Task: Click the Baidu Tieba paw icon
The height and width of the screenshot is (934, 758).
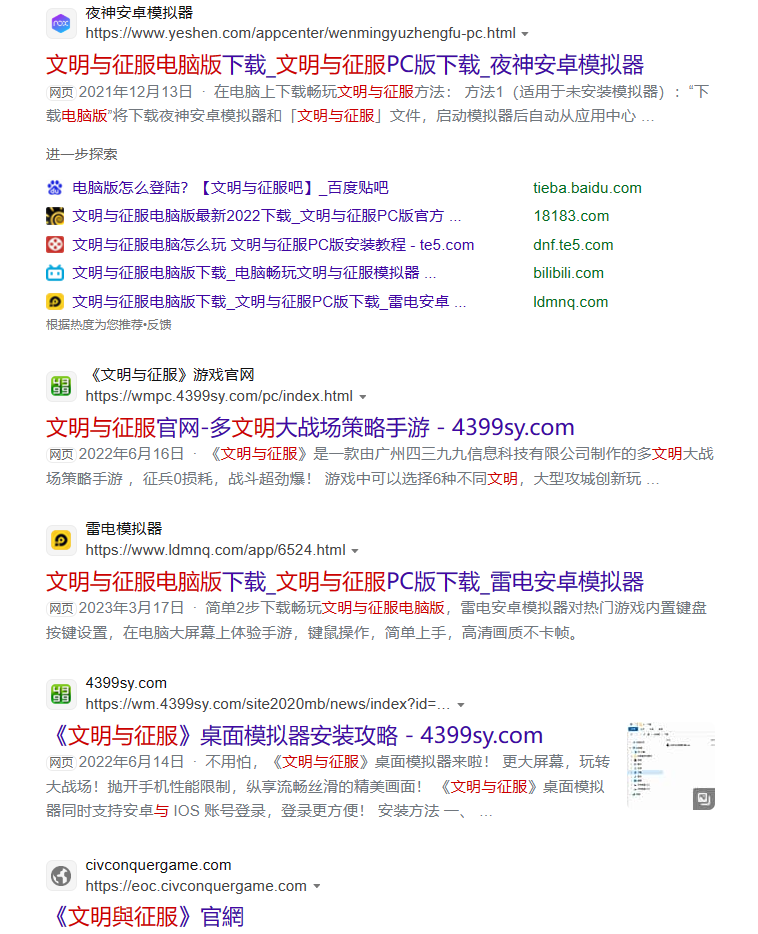Action: pos(55,188)
